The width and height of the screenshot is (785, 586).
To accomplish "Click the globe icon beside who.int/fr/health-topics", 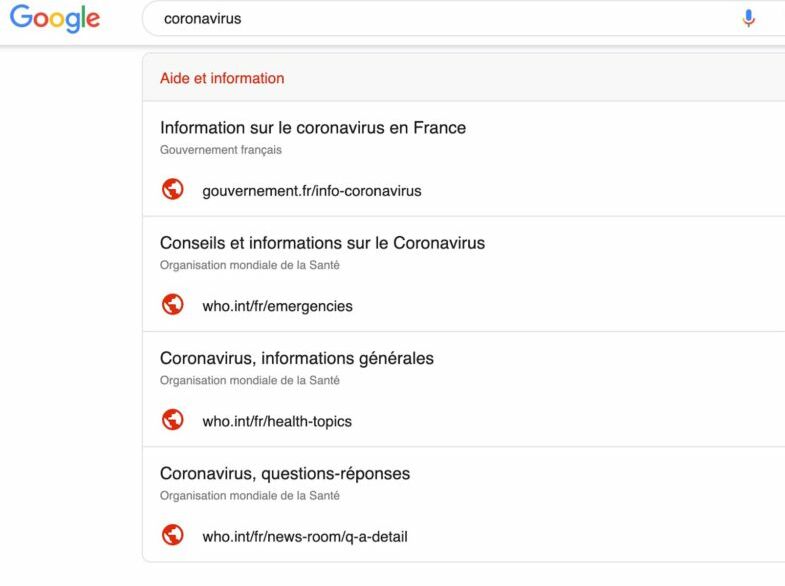I will pyautogui.click(x=173, y=419).
